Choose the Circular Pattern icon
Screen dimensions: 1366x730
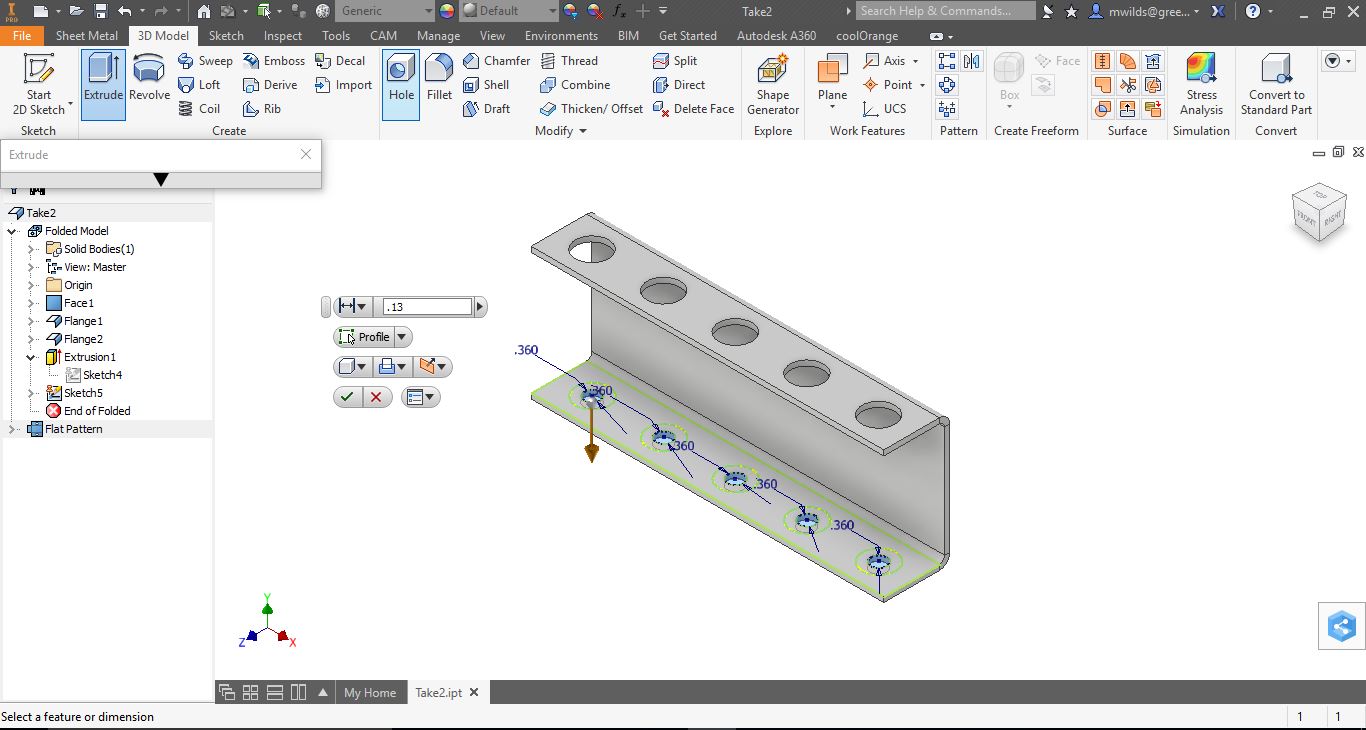point(947,85)
